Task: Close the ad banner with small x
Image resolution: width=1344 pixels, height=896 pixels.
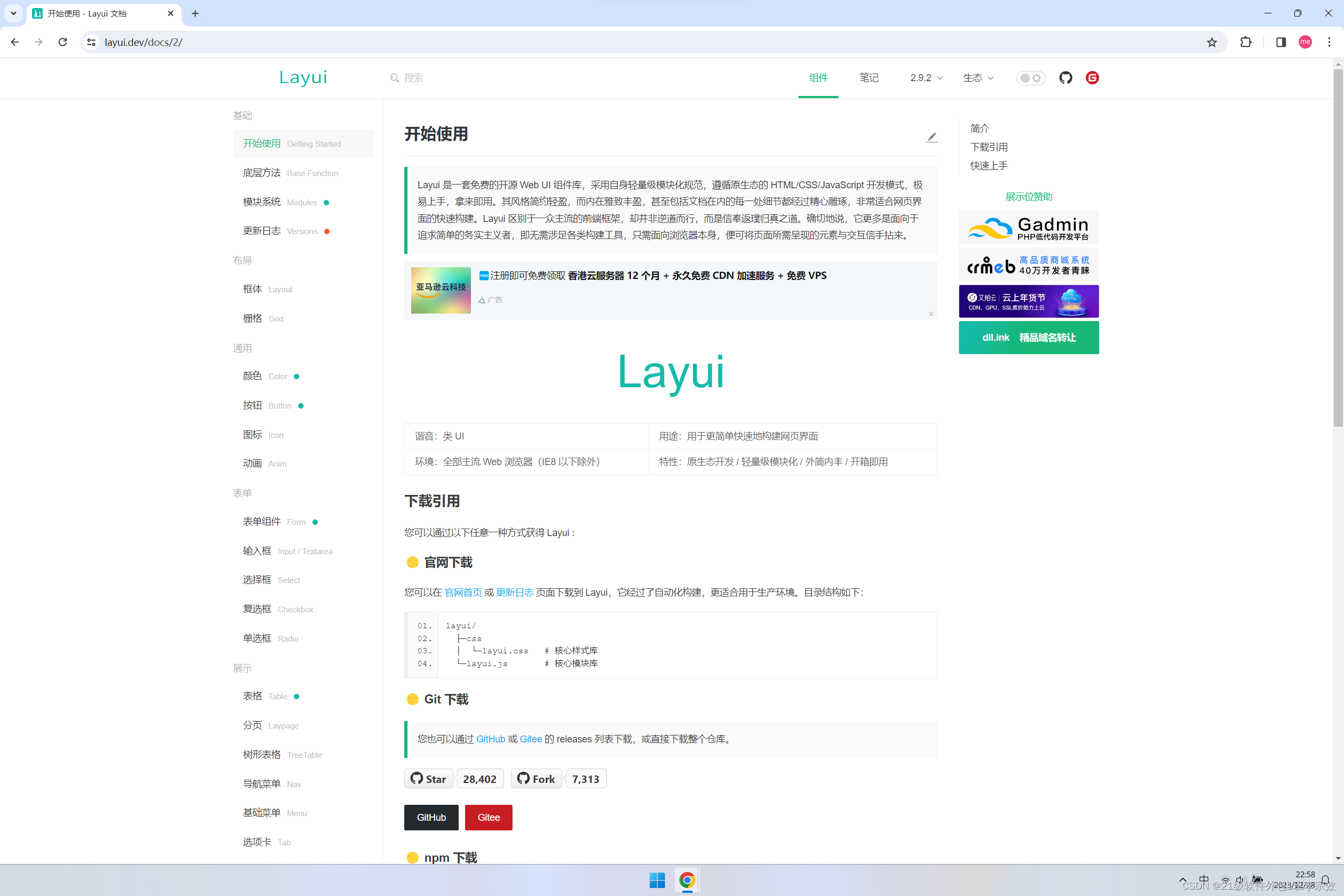Action: point(931,314)
